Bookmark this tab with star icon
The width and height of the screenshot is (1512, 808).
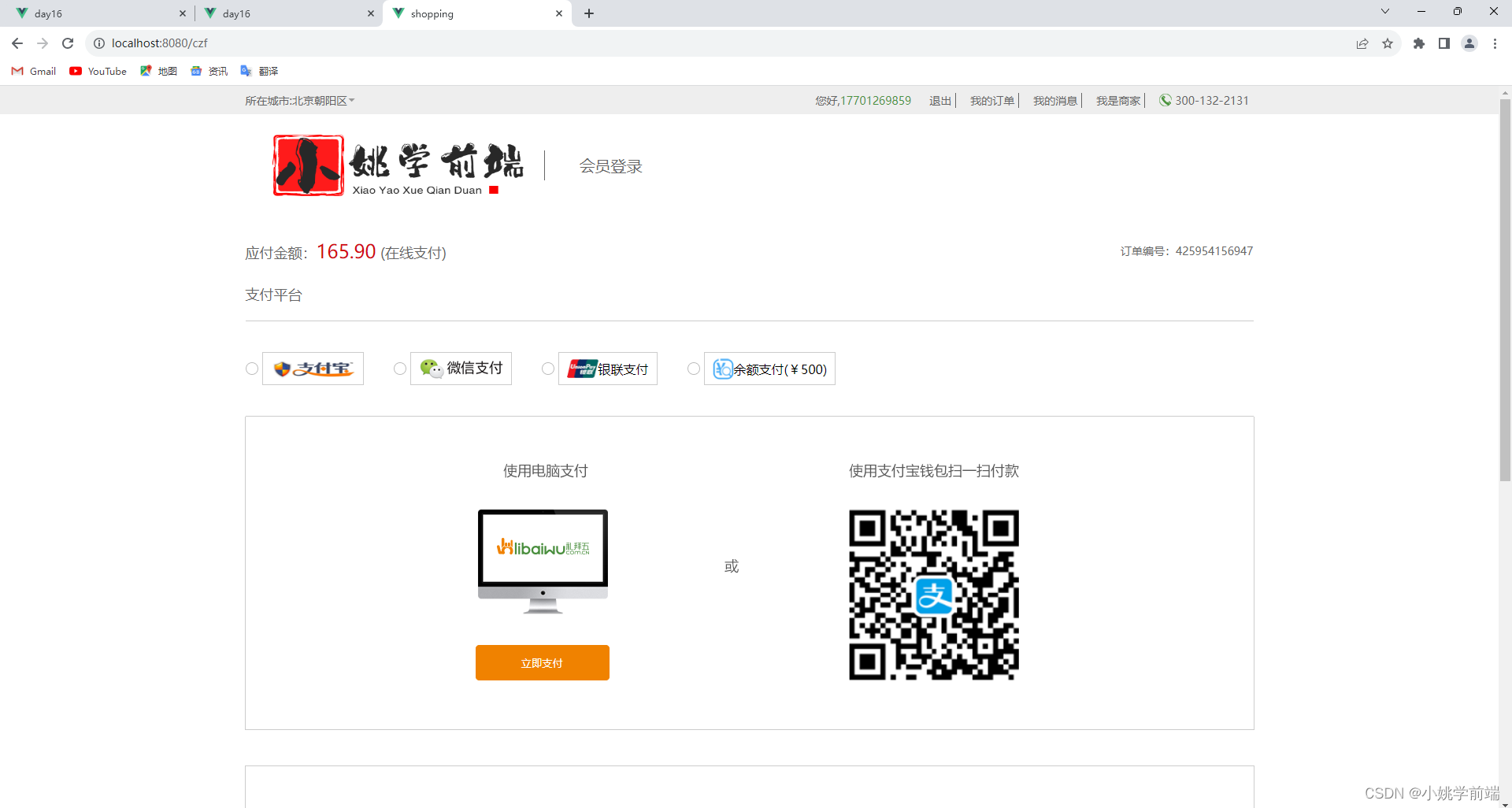click(x=1388, y=43)
